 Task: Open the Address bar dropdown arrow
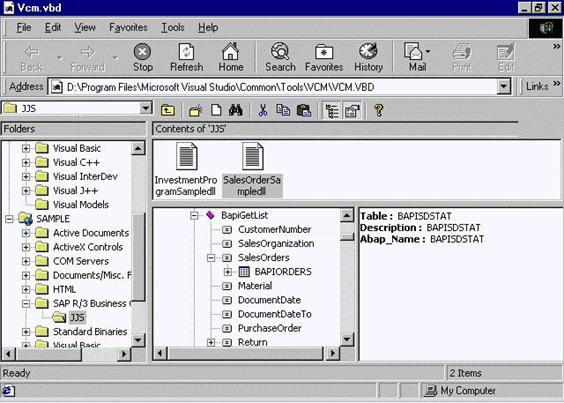(x=504, y=87)
